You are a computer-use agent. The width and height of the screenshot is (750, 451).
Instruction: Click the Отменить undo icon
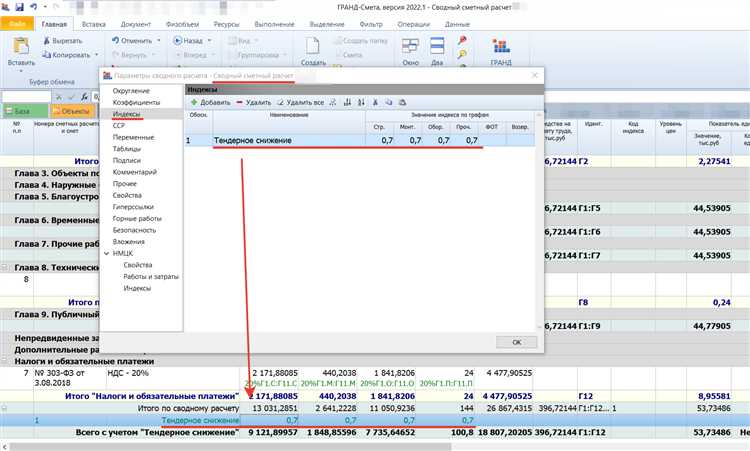pyautogui.click(x=113, y=40)
